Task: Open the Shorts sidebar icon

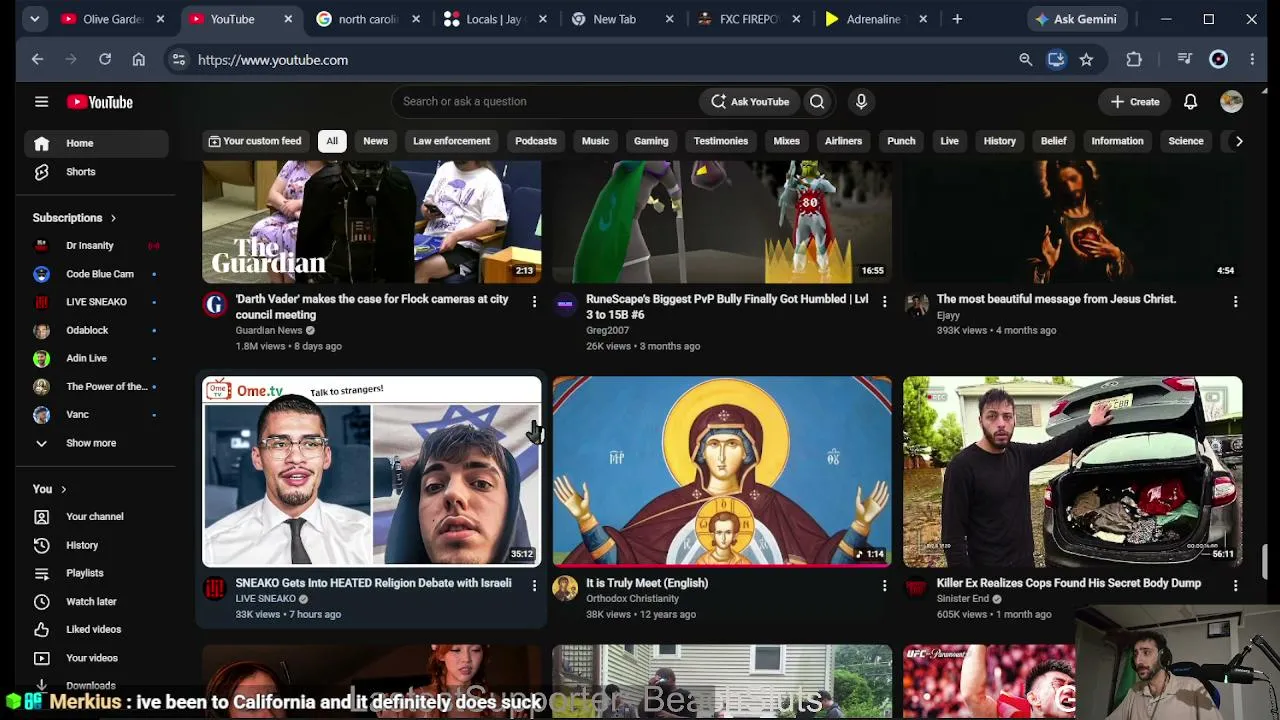Action: [41, 172]
